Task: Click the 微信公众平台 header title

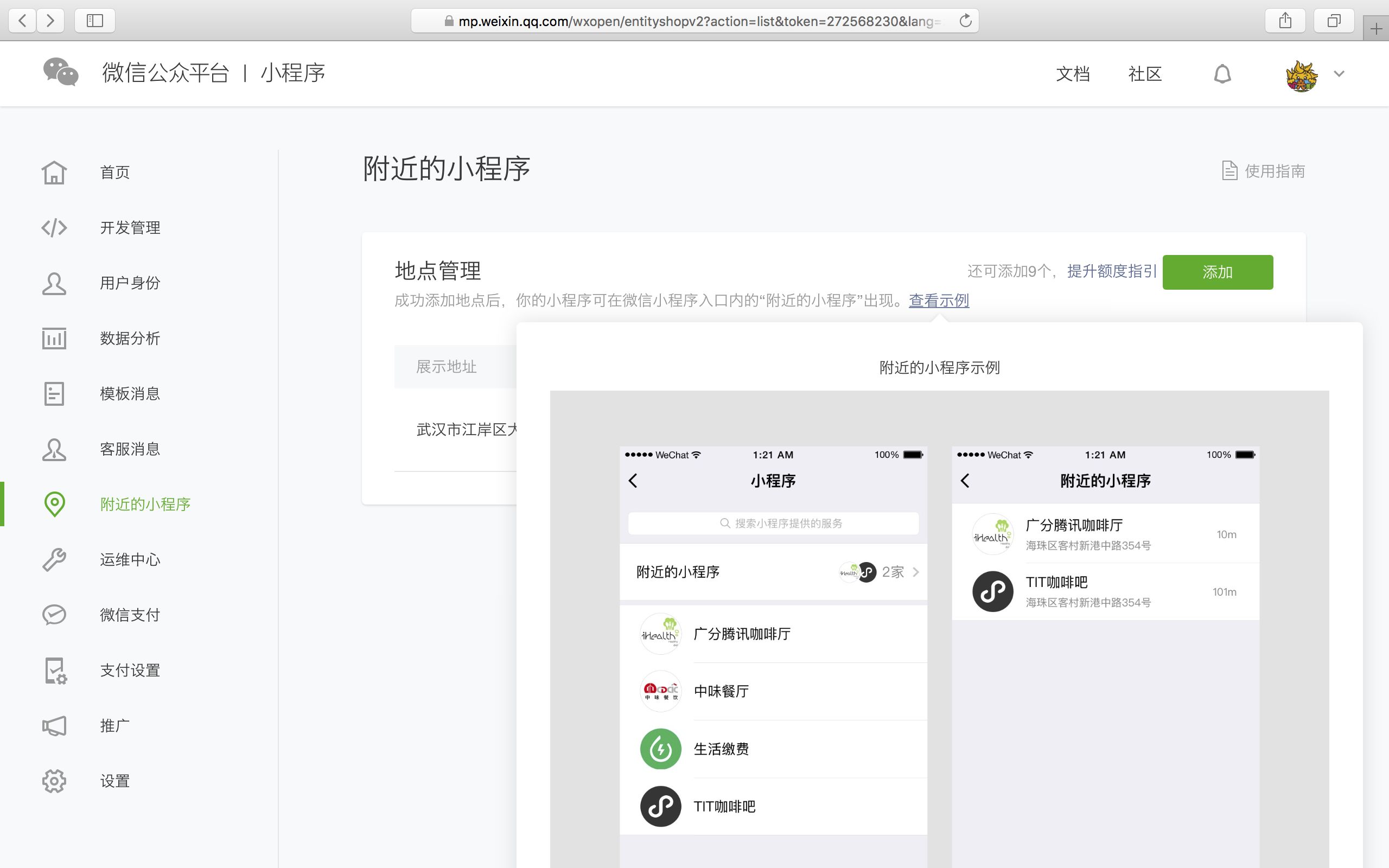Action: 165,72
